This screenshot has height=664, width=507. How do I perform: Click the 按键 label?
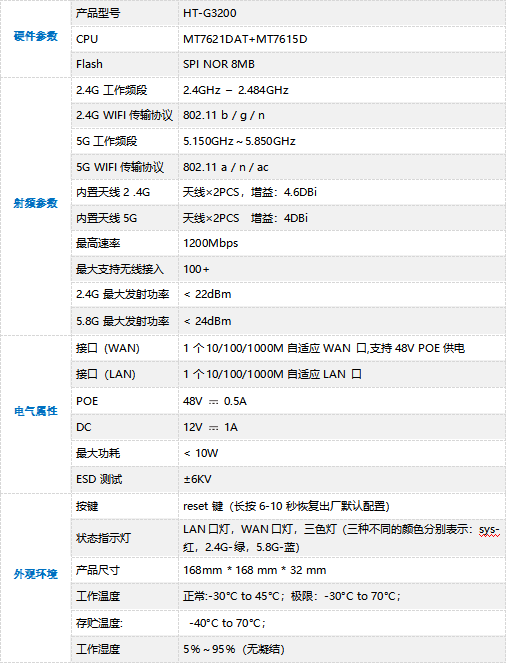click(87, 506)
